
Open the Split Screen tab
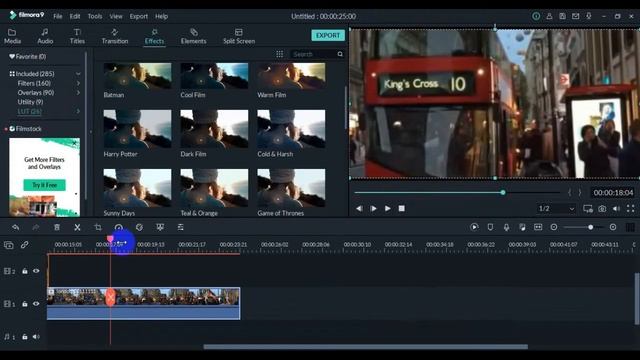[x=239, y=36]
